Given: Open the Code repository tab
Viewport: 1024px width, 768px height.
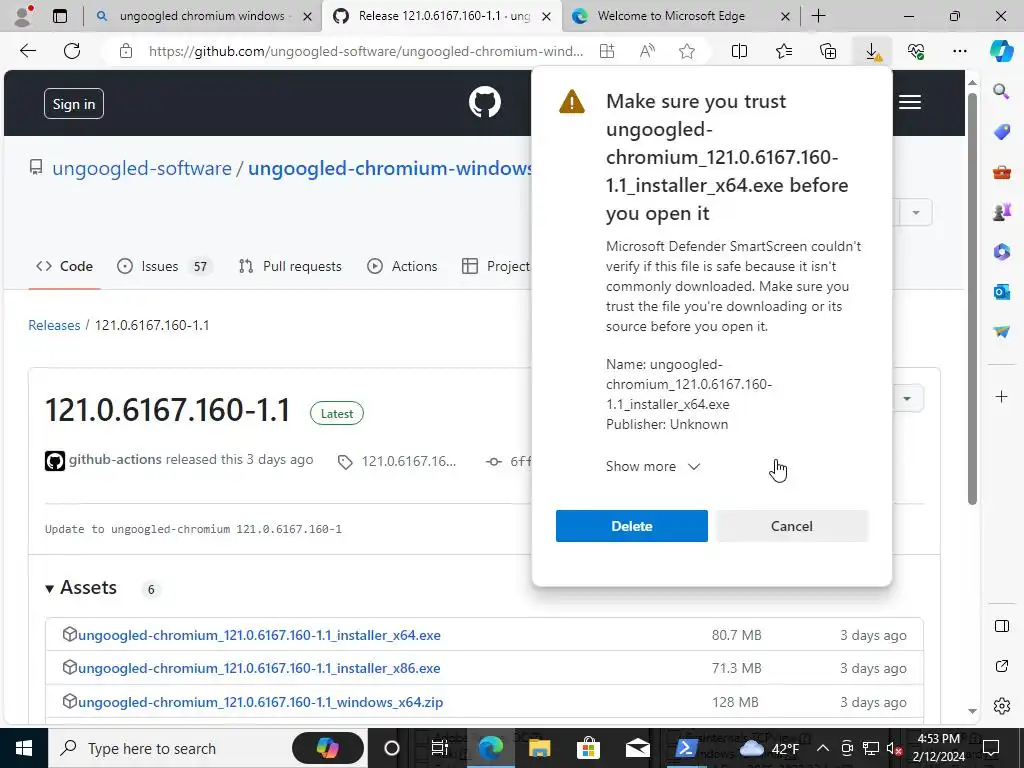Looking at the screenshot, I should (x=64, y=266).
